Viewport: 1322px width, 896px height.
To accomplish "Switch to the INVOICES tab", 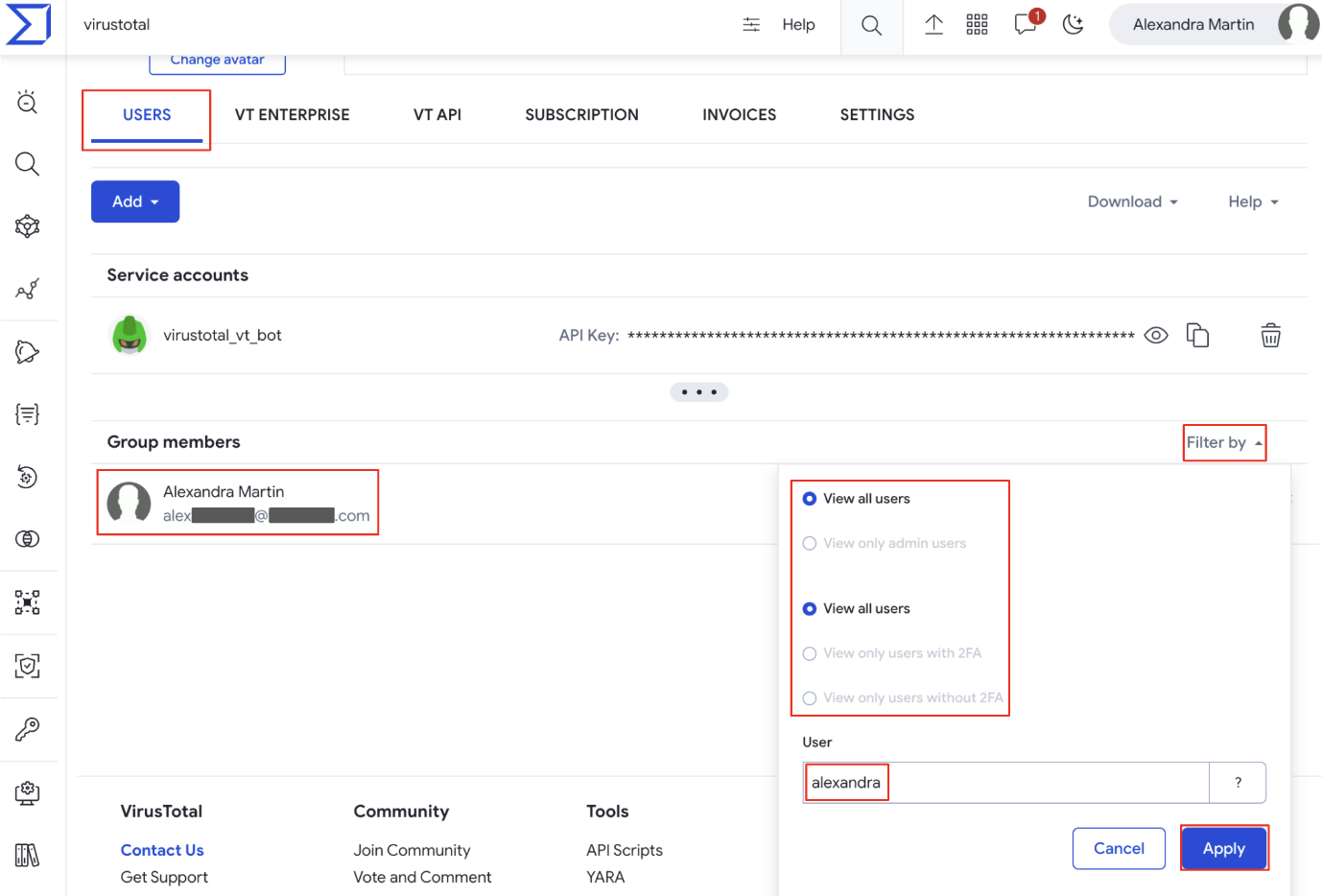I will (740, 115).
